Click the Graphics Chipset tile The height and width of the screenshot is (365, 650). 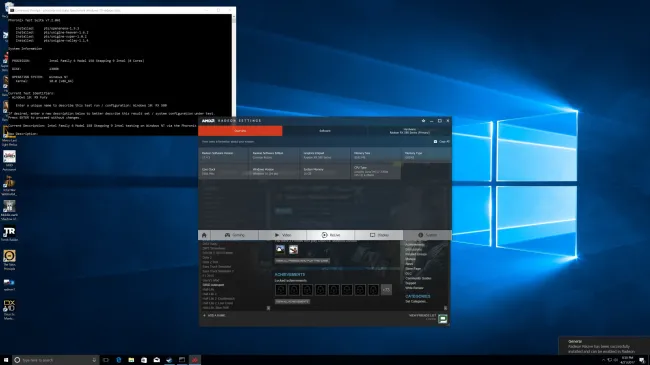point(325,155)
